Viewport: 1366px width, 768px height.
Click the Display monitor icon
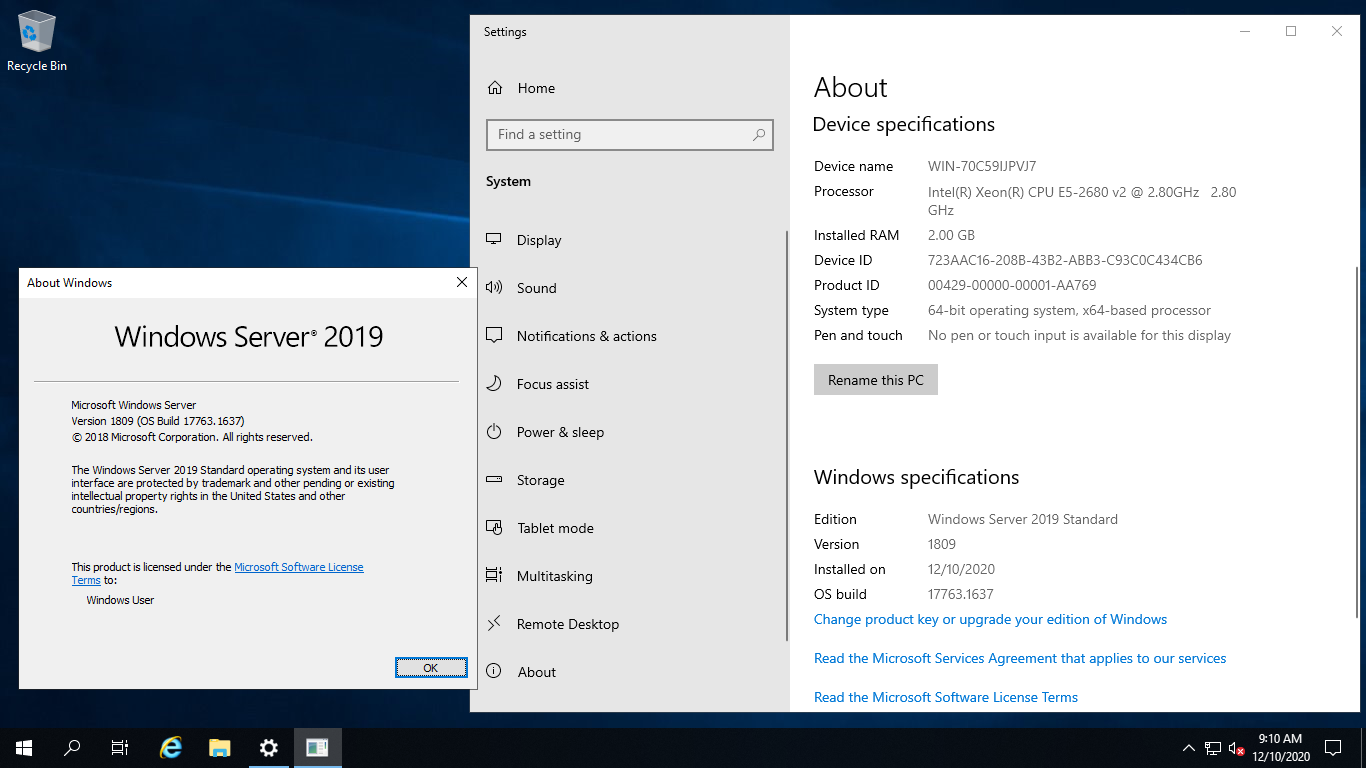click(x=494, y=240)
